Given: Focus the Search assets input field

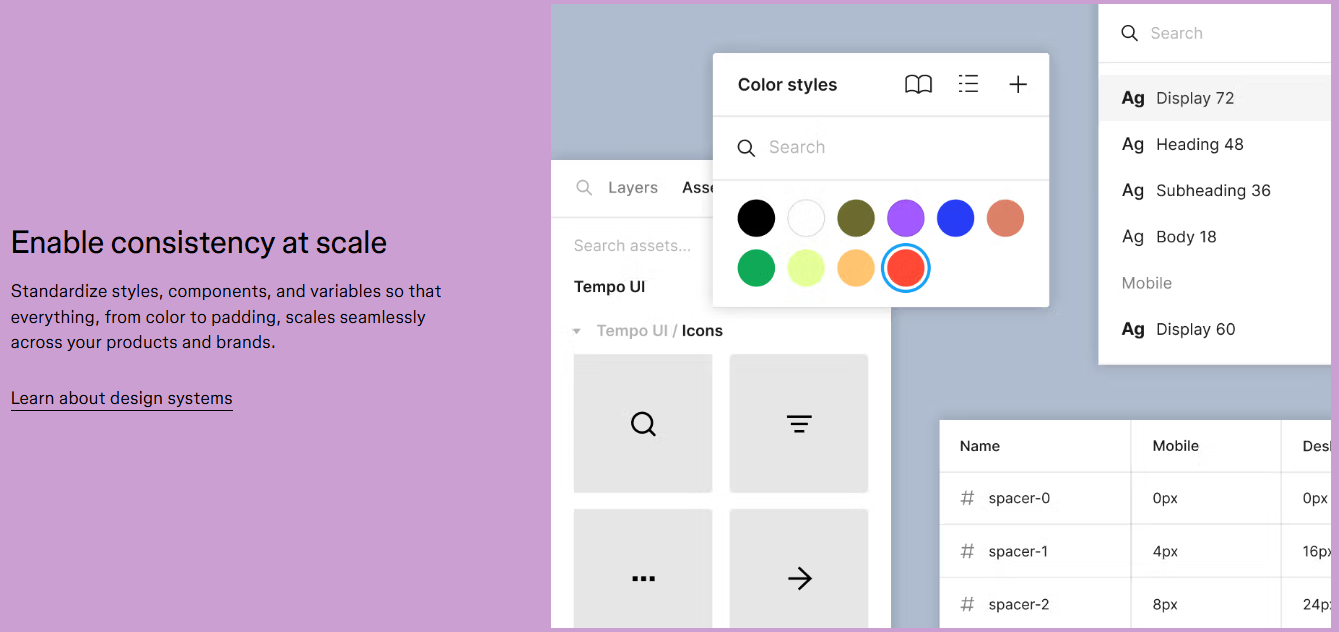Looking at the screenshot, I should point(632,246).
